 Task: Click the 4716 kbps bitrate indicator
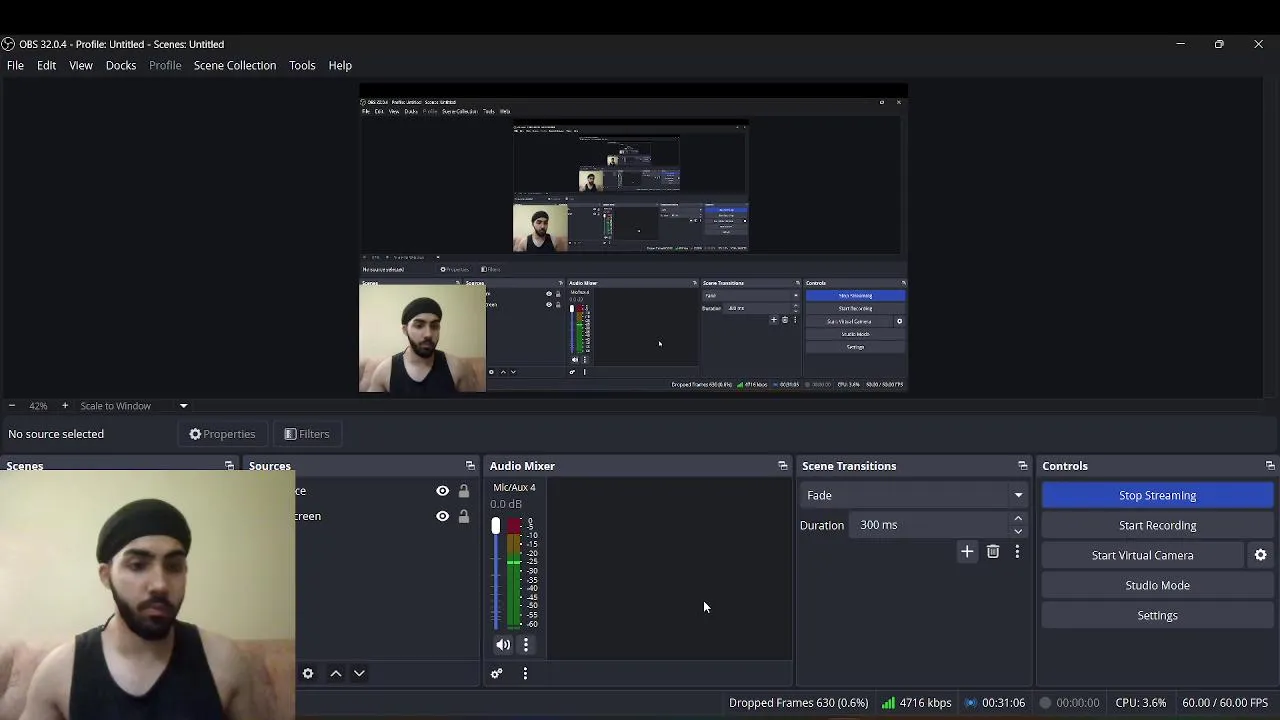(916, 703)
